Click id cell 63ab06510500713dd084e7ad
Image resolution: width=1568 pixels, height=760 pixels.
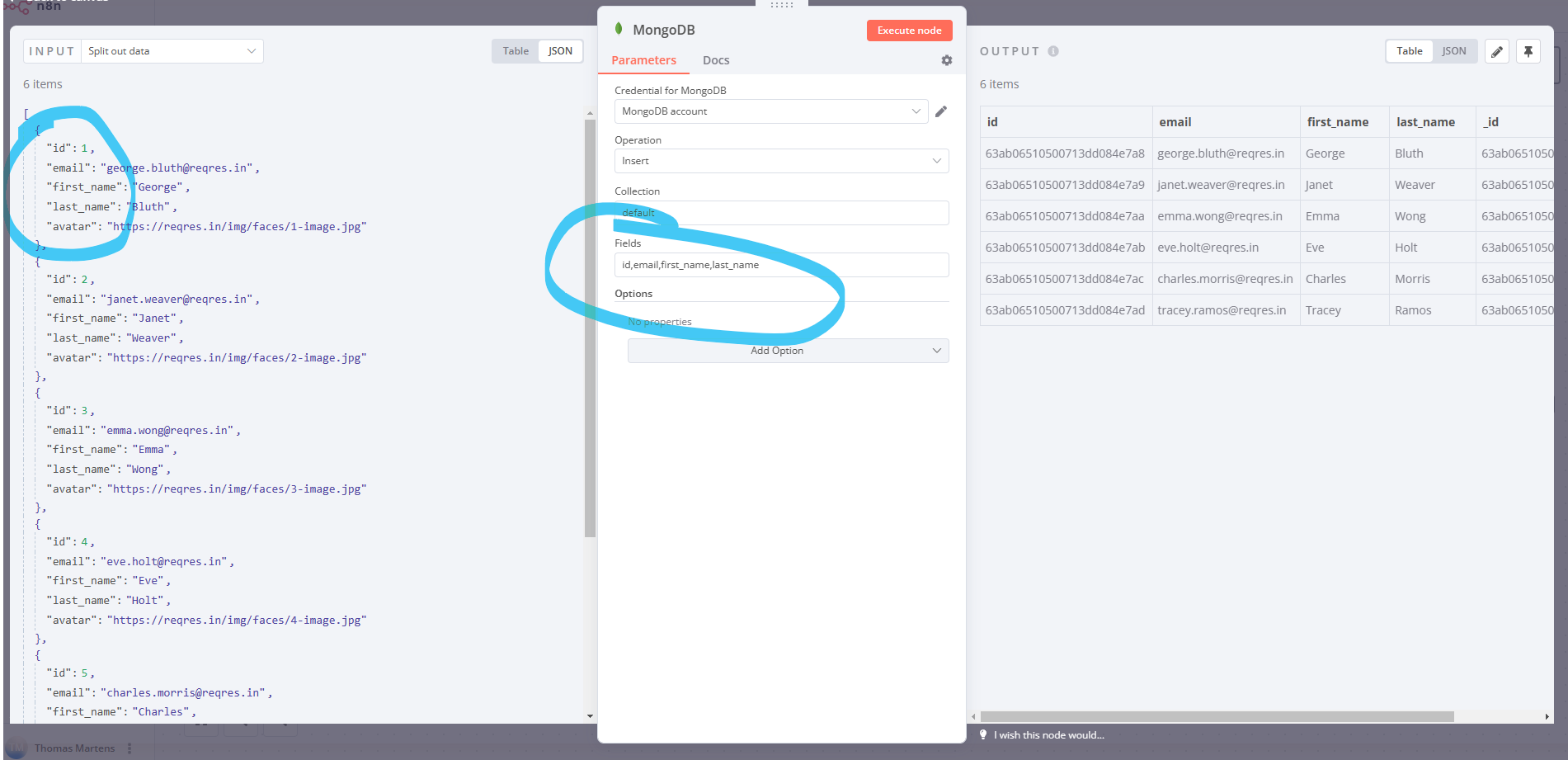(x=1065, y=310)
